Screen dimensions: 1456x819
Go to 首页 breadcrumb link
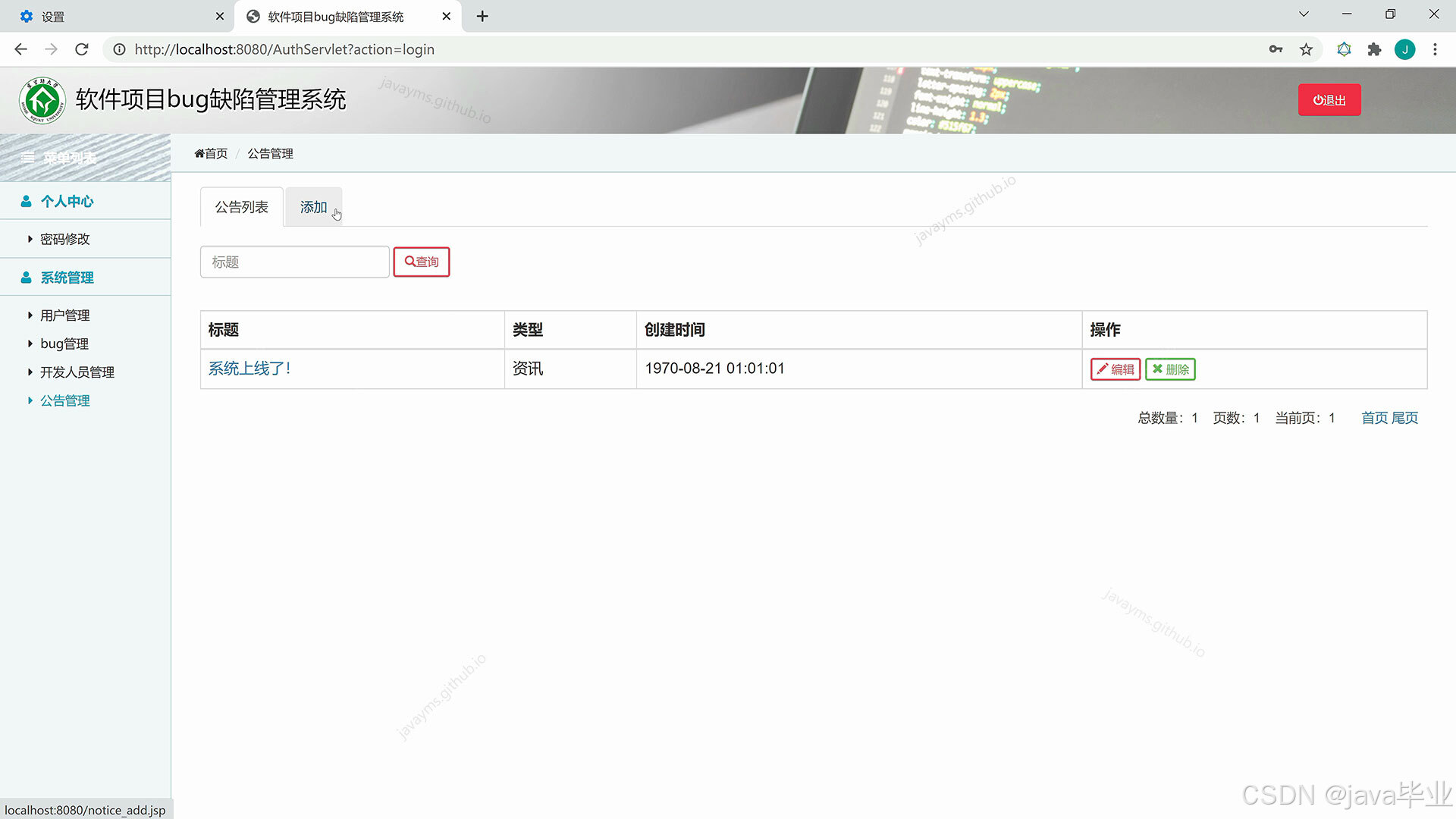211,153
